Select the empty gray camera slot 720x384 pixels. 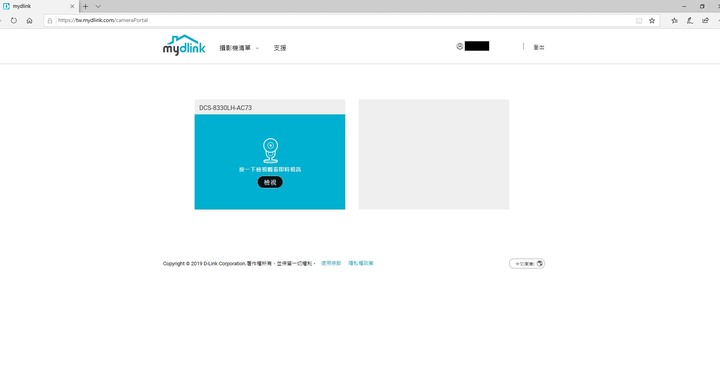433,154
